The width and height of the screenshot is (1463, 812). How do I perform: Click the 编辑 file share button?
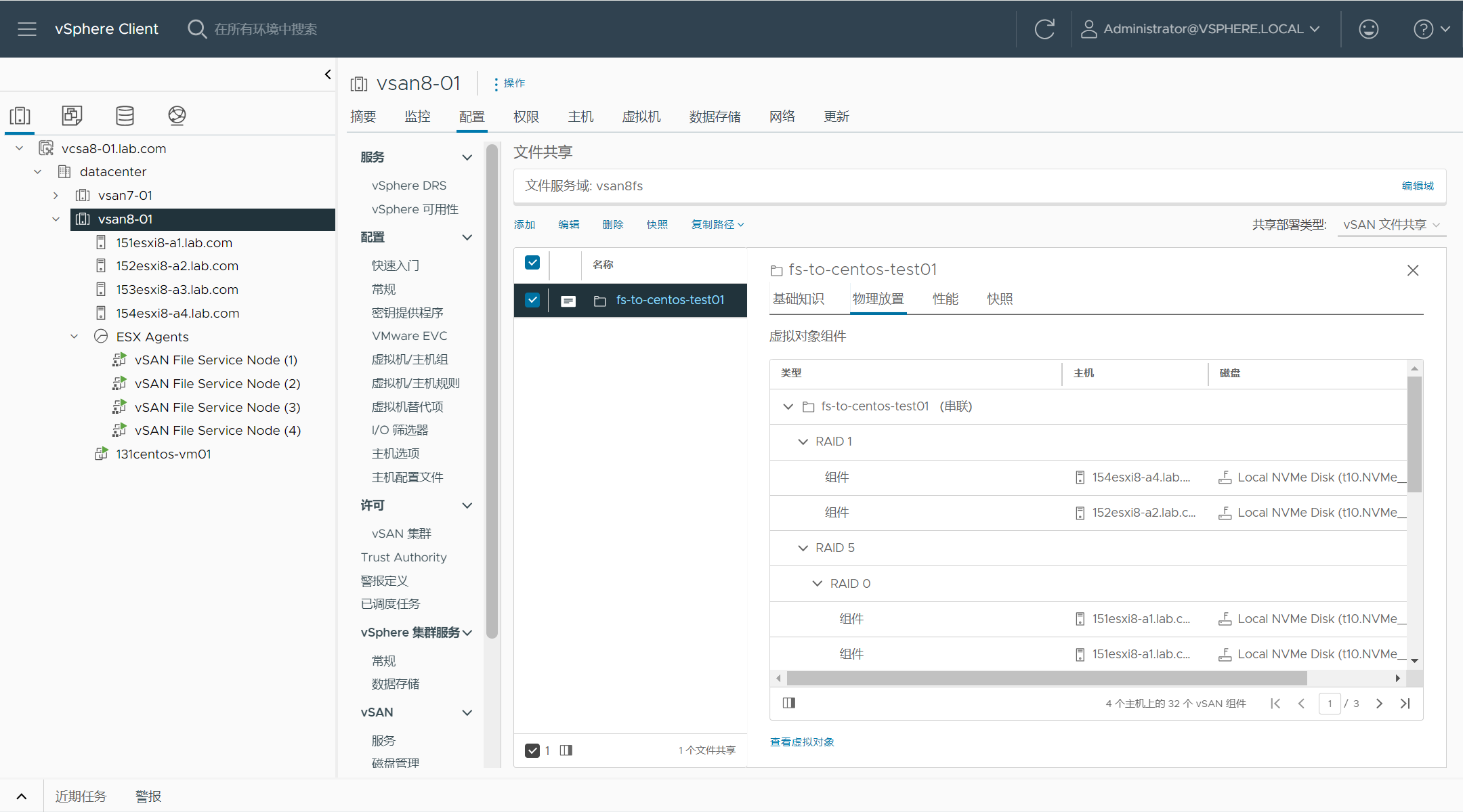(569, 225)
